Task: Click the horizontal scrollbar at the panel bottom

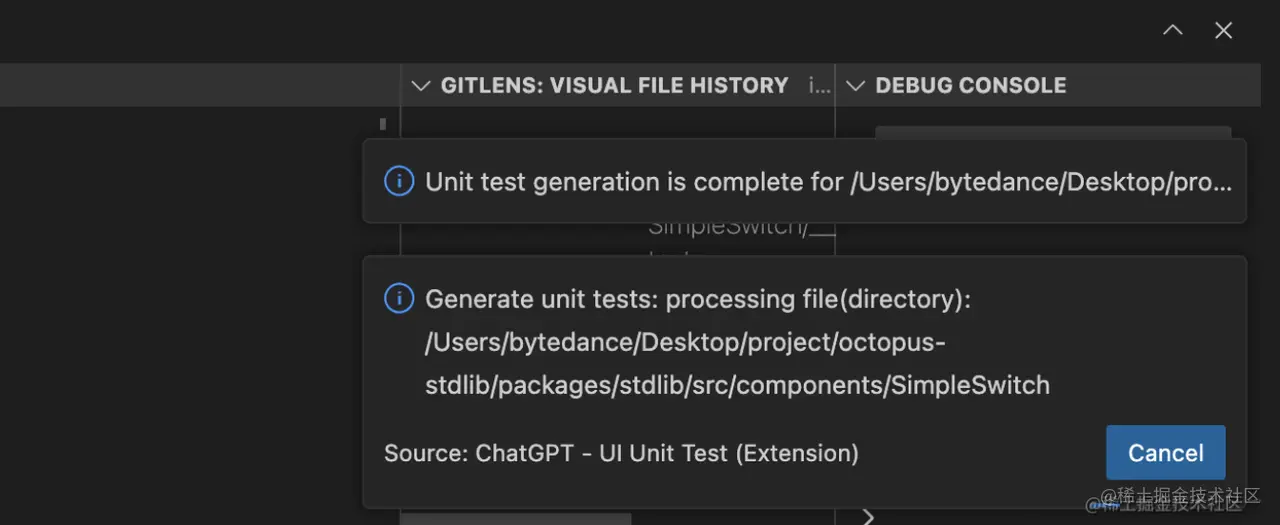Action: click(x=515, y=519)
